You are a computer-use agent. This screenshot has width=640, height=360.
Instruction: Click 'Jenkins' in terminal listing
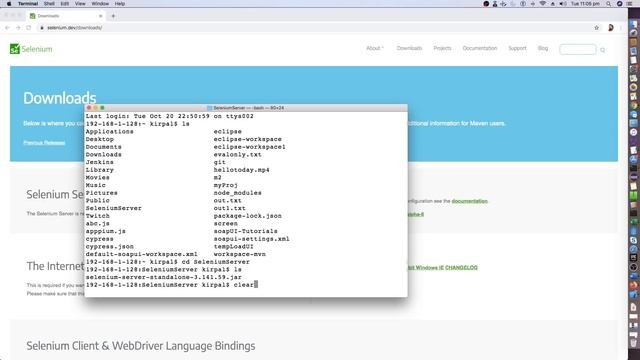coord(100,162)
